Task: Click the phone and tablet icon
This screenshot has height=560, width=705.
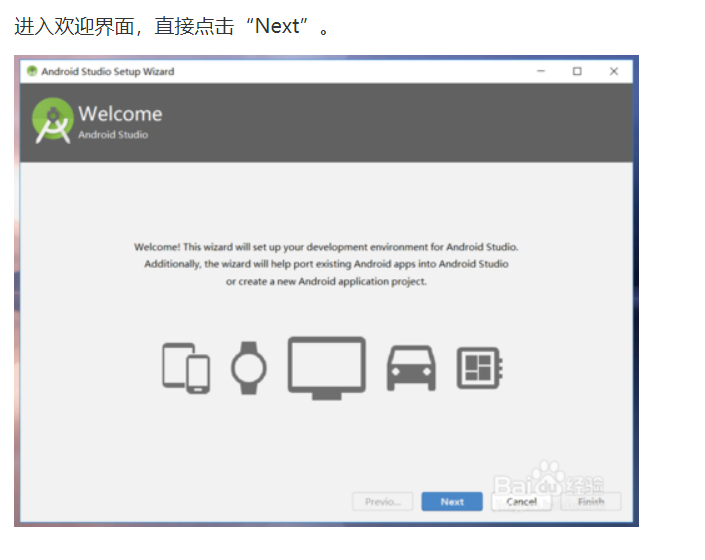Action: click(186, 368)
